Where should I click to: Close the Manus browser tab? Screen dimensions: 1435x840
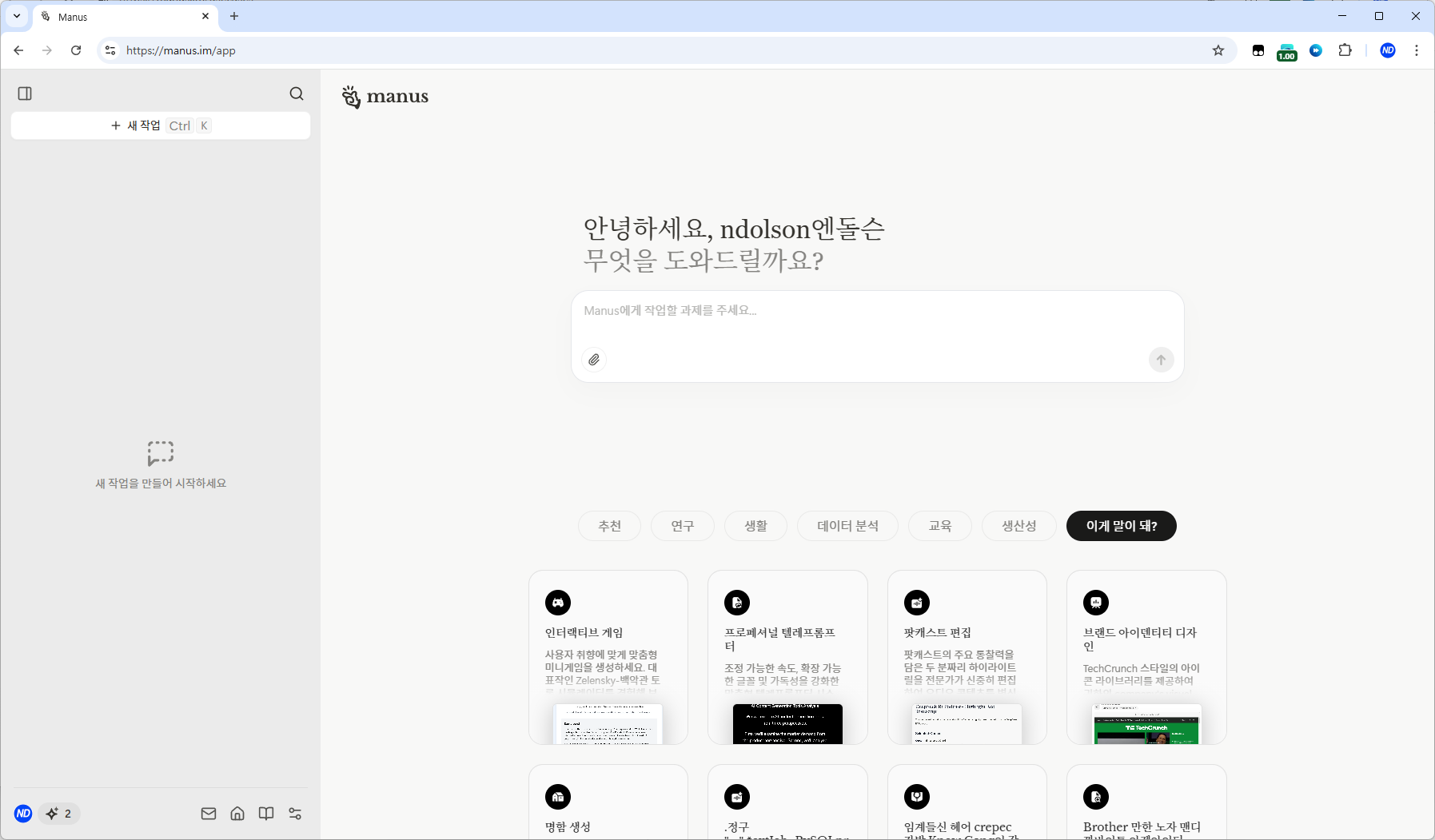coord(205,16)
